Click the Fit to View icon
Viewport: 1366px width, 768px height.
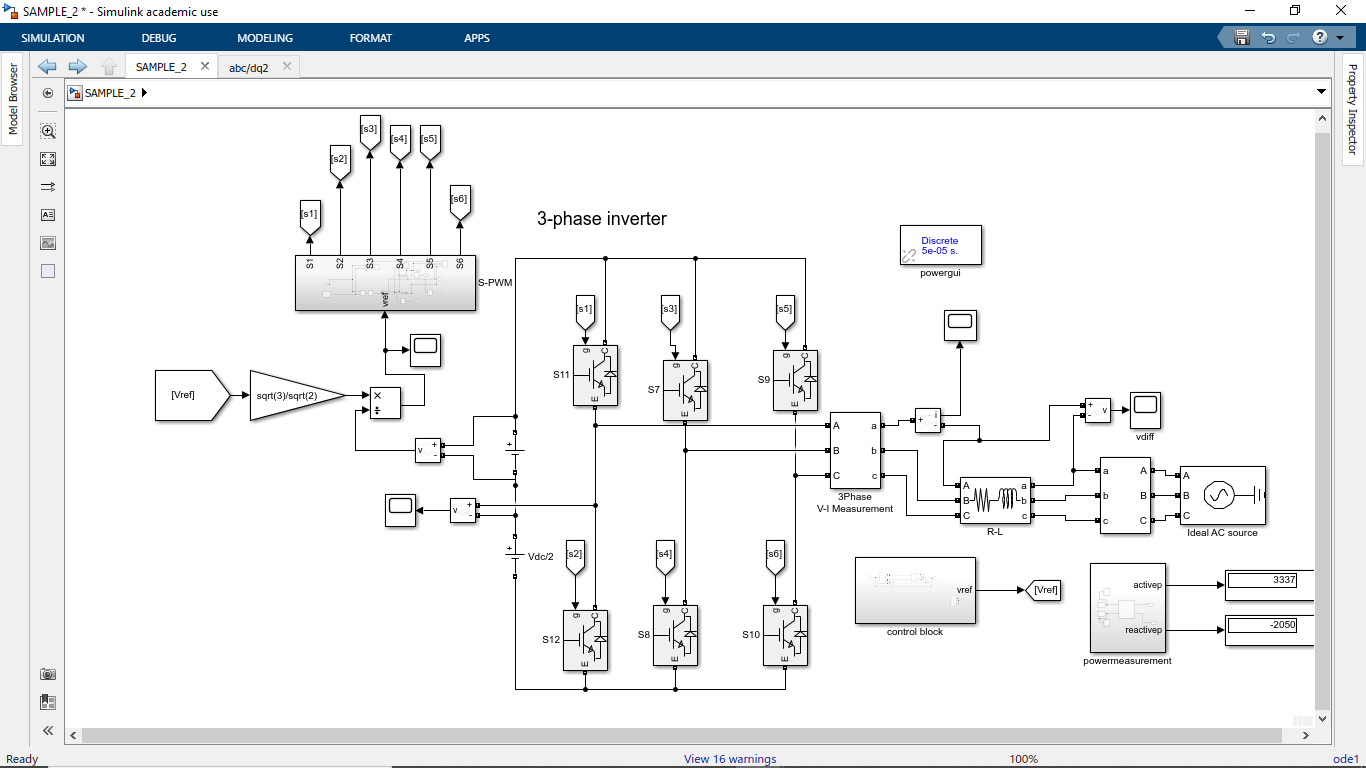[x=47, y=159]
